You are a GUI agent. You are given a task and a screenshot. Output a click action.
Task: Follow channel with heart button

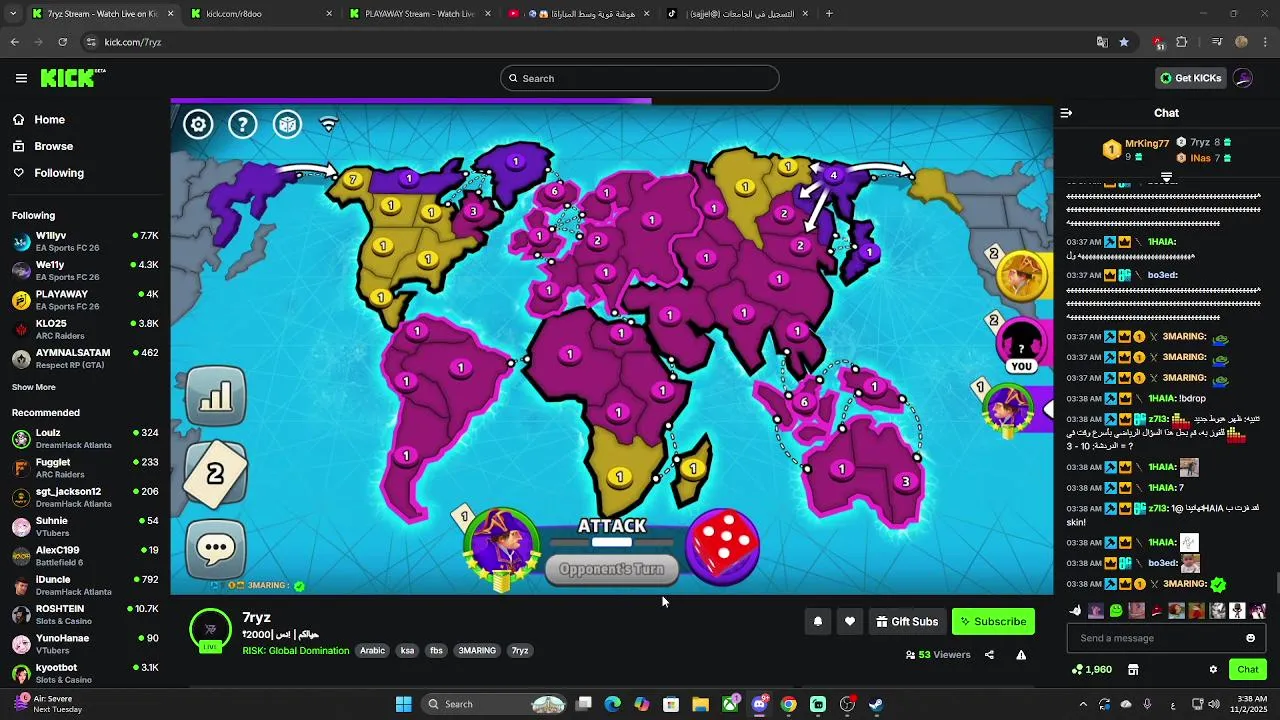point(850,621)
